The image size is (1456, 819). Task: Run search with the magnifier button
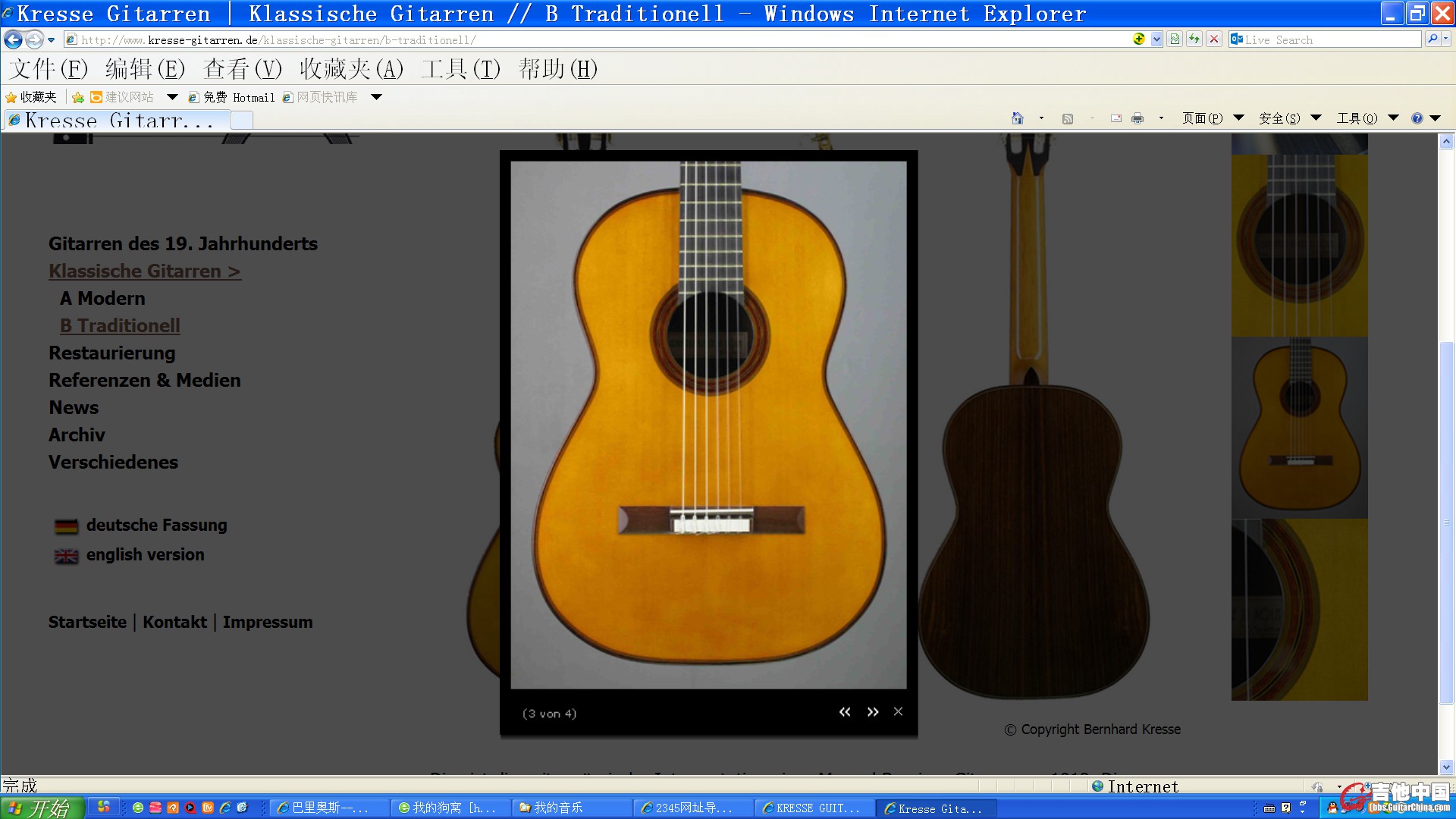pyautogui.click(x=1432, y=39)
